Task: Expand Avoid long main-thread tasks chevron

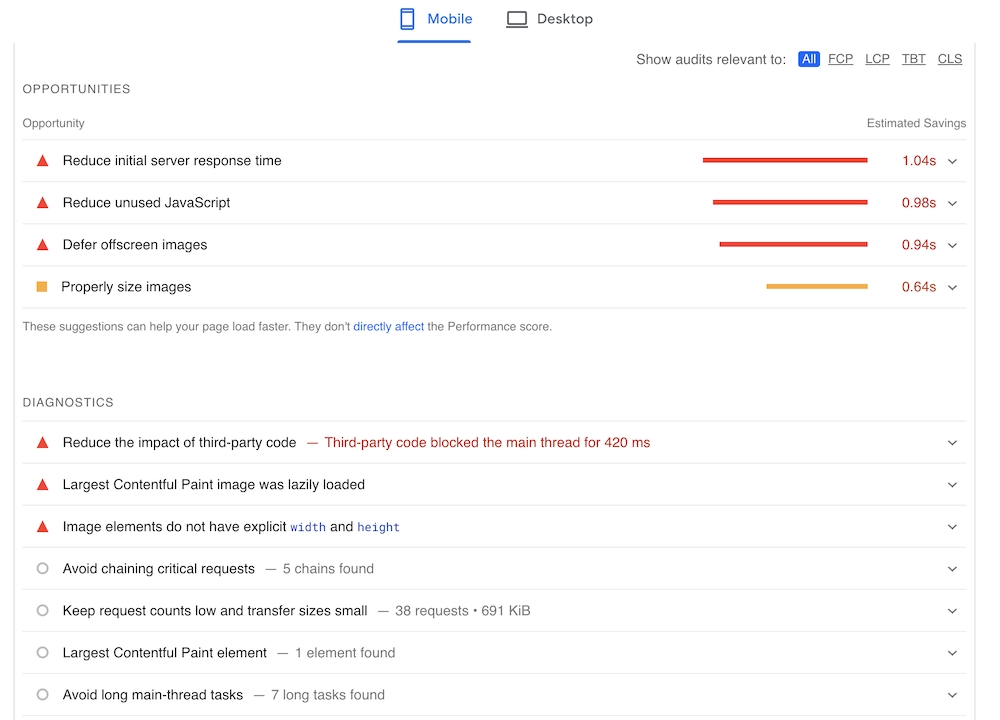Action: [952, 695]
